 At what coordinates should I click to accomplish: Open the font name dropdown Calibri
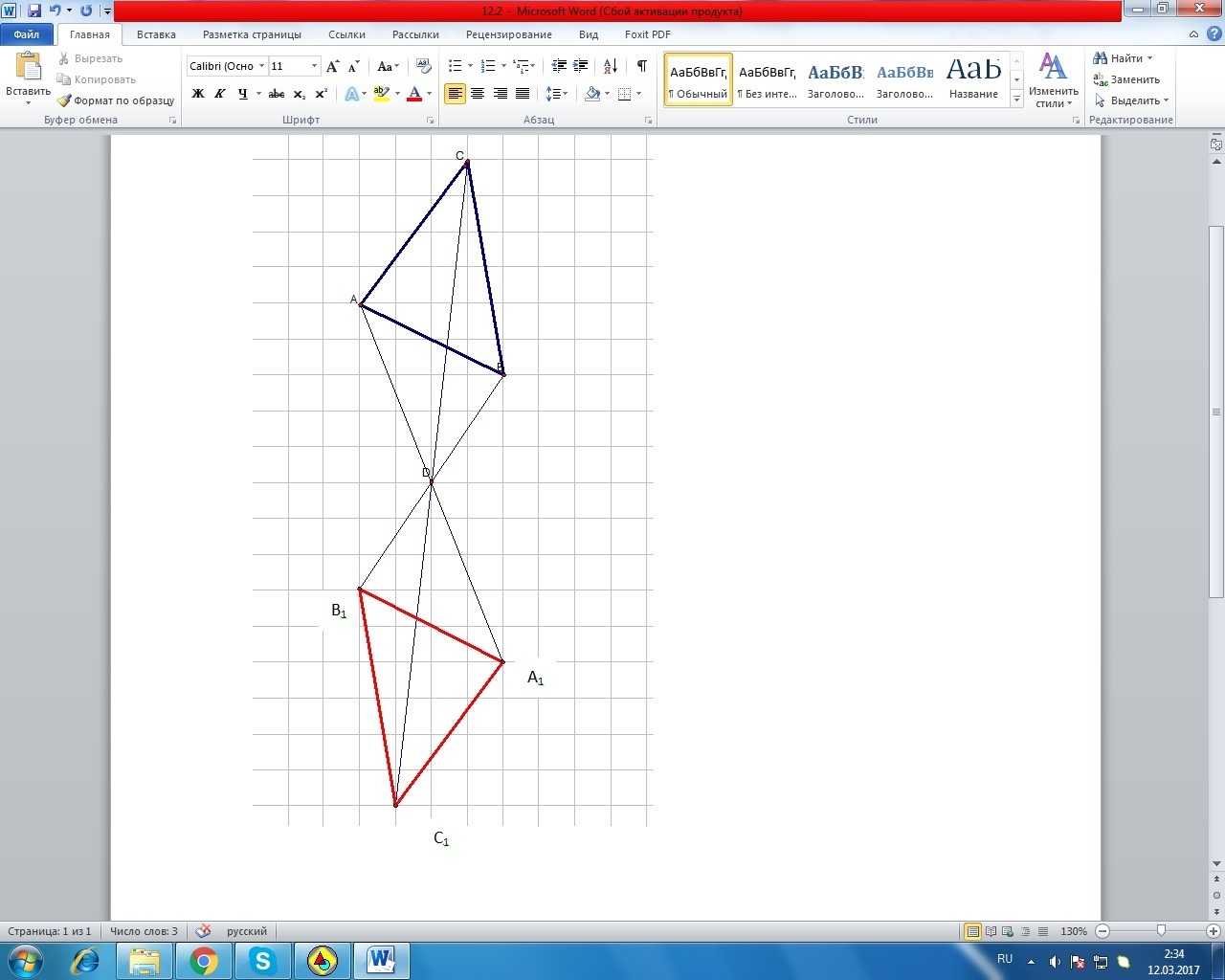pyautogui.click(x=261, y=66)
